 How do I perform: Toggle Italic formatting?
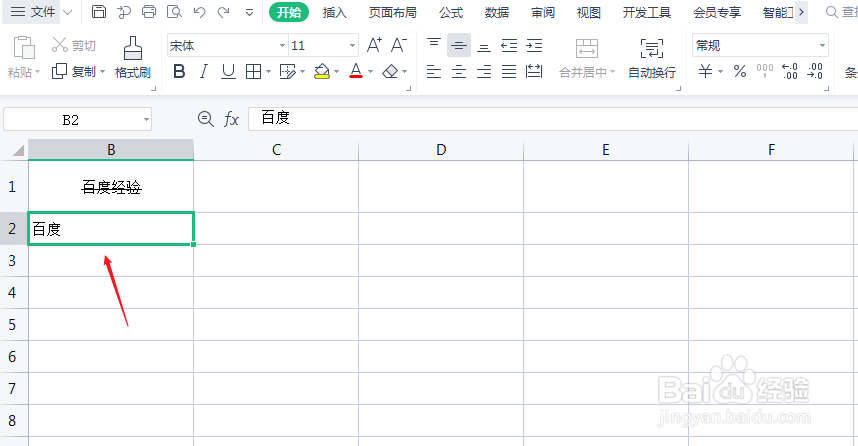click(204, 71)
